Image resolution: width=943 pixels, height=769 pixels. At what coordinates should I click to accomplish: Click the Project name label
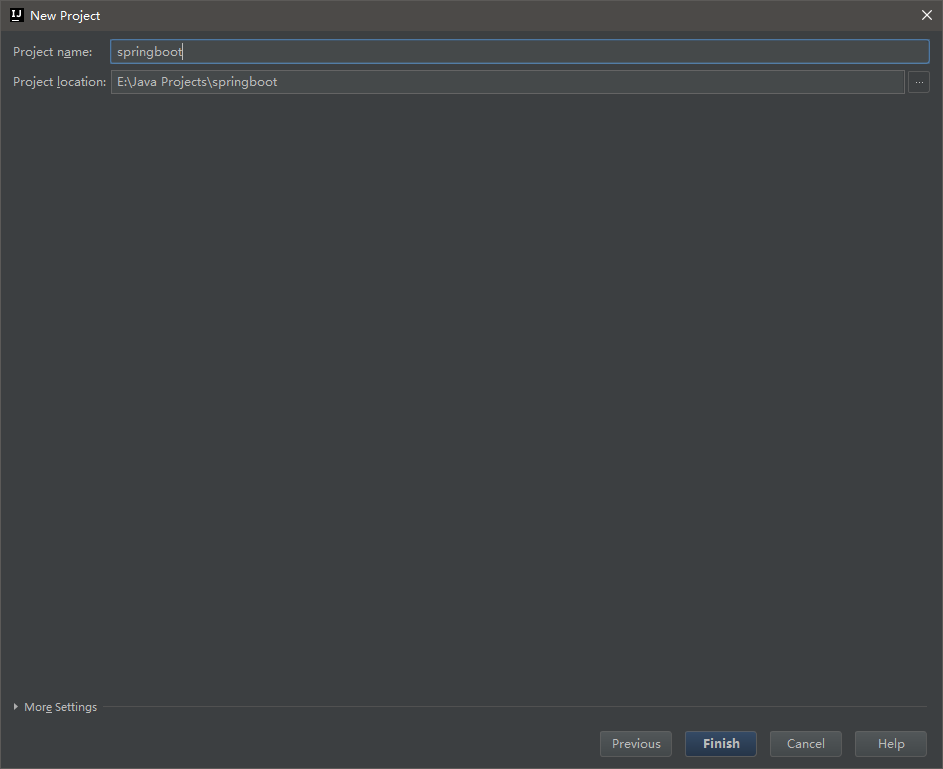point(52,52)
